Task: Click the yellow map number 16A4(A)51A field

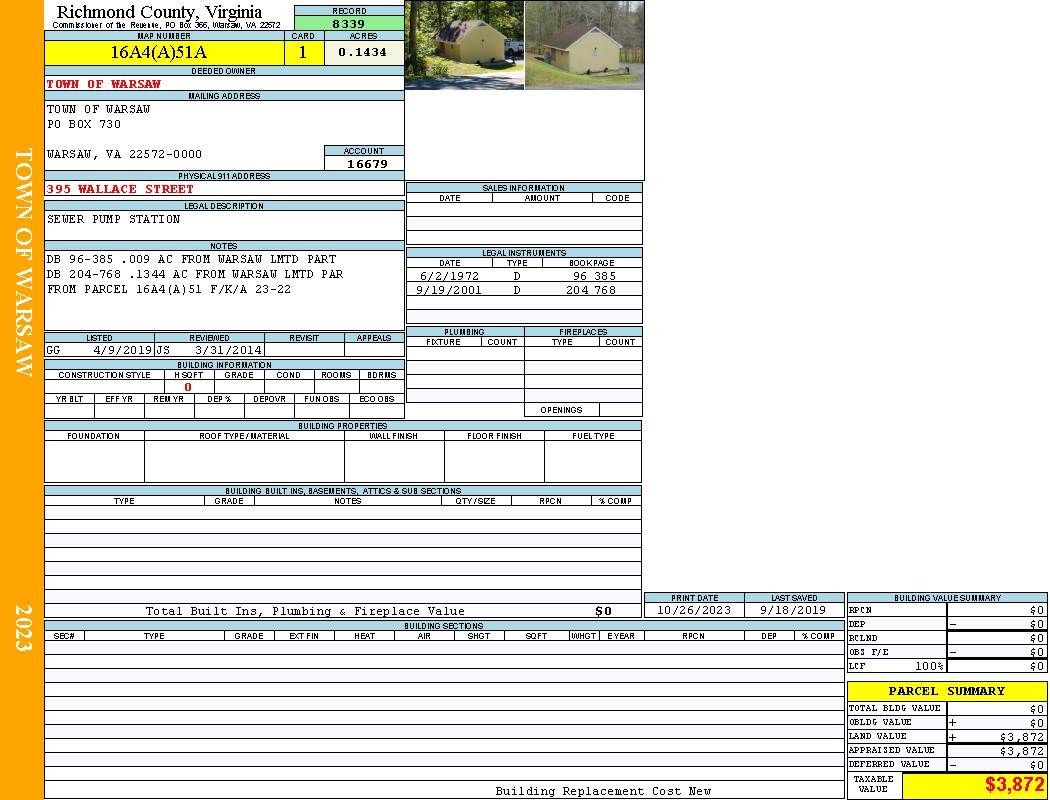Action: click(x=158, y=53)
